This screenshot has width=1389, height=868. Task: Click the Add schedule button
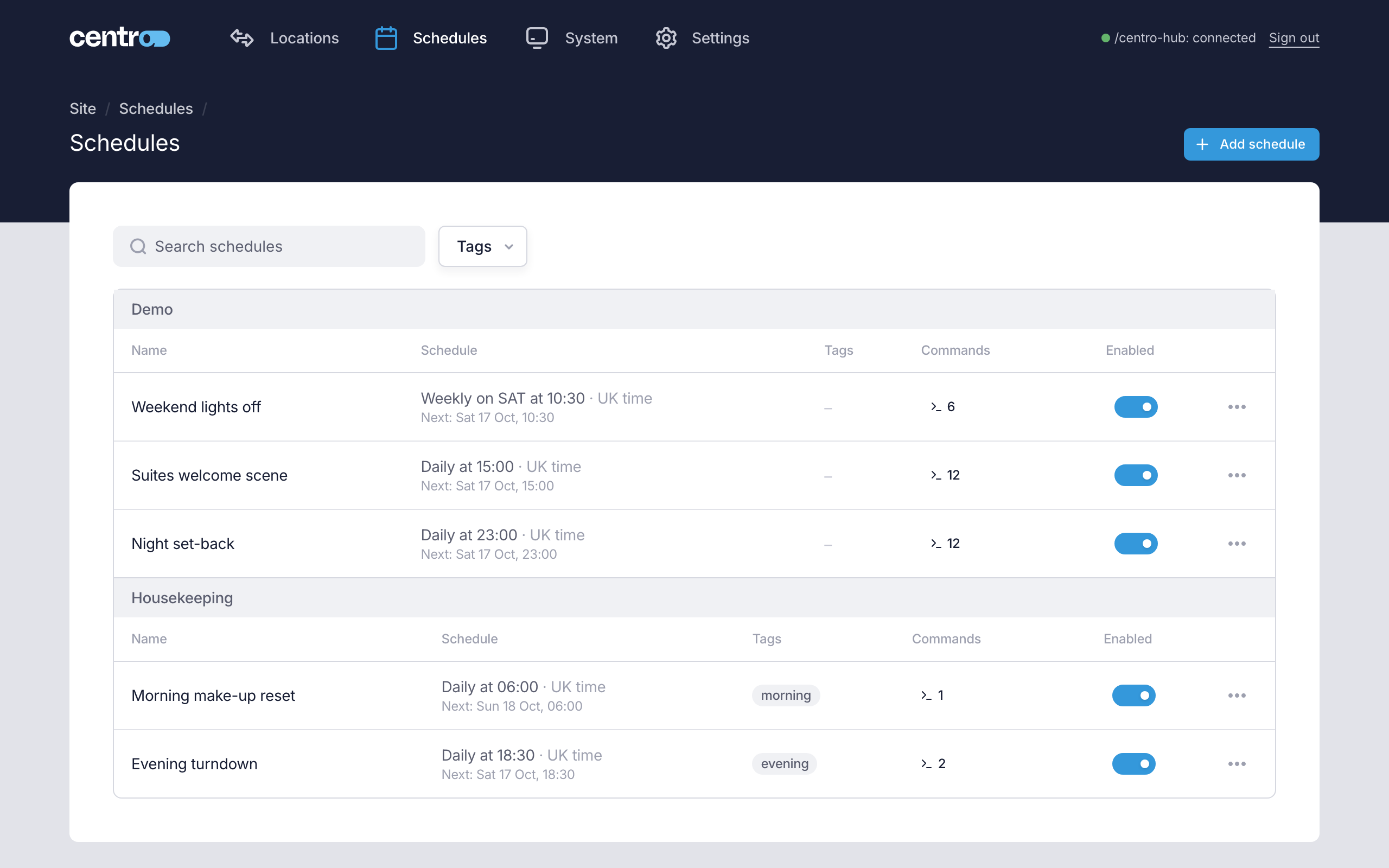[1251, 144]
